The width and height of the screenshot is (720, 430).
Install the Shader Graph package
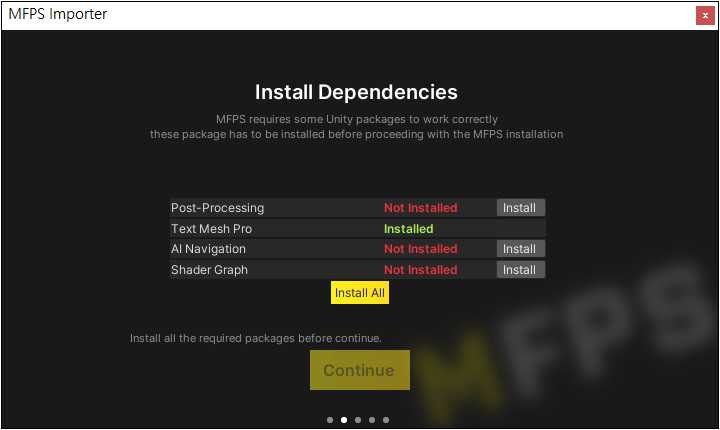[x=520, y=270]
